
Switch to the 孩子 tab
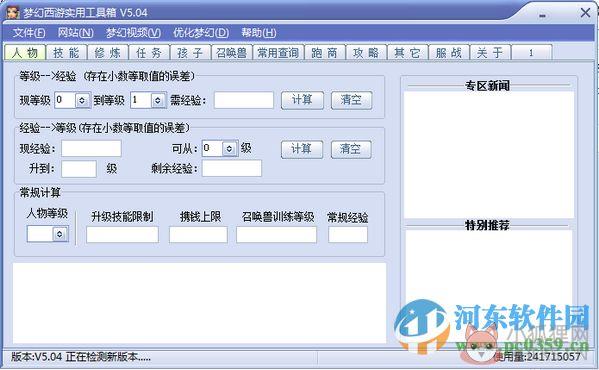tap(191, 53)
